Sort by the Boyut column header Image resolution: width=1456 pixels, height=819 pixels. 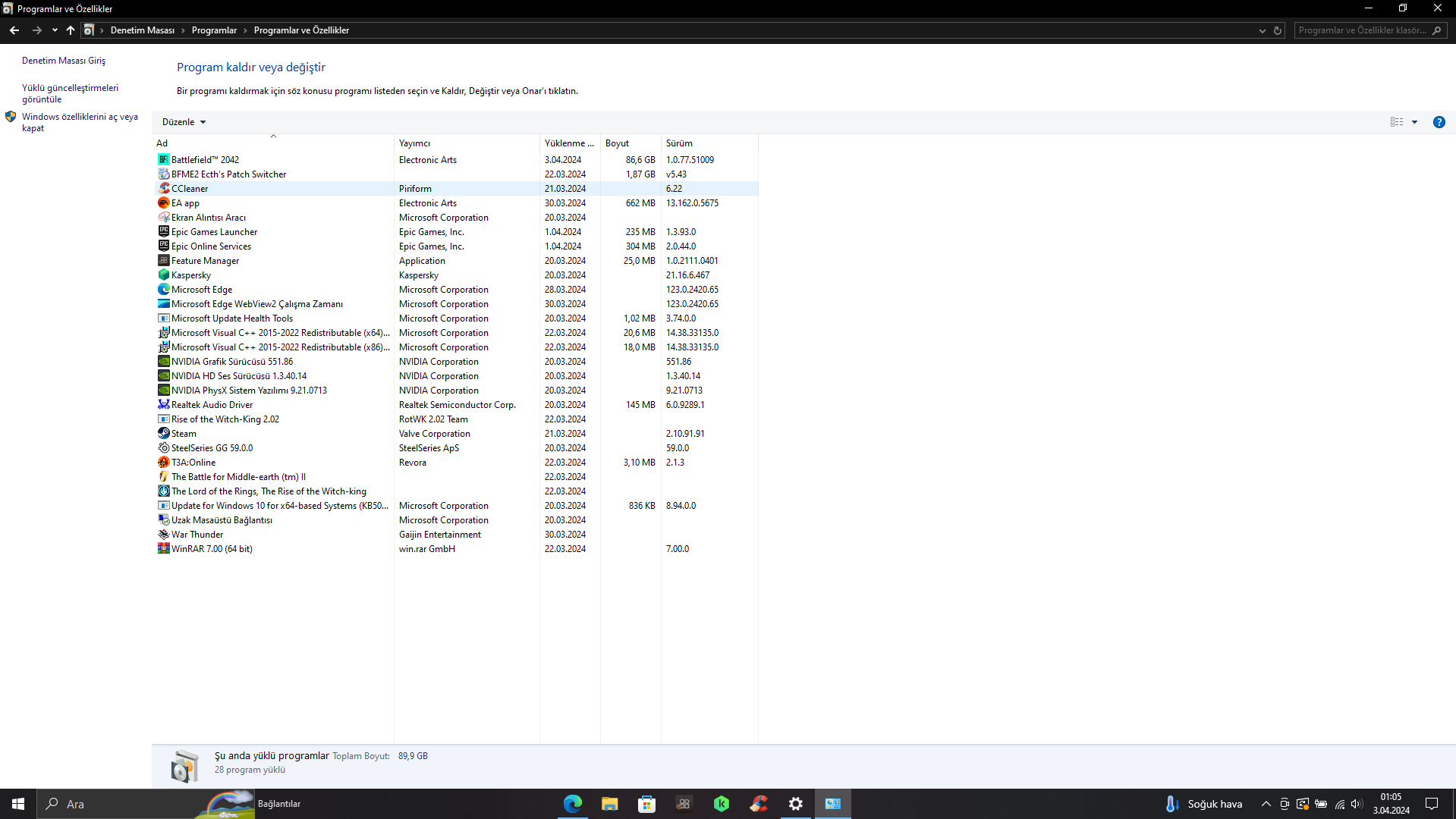click(631, 143)
